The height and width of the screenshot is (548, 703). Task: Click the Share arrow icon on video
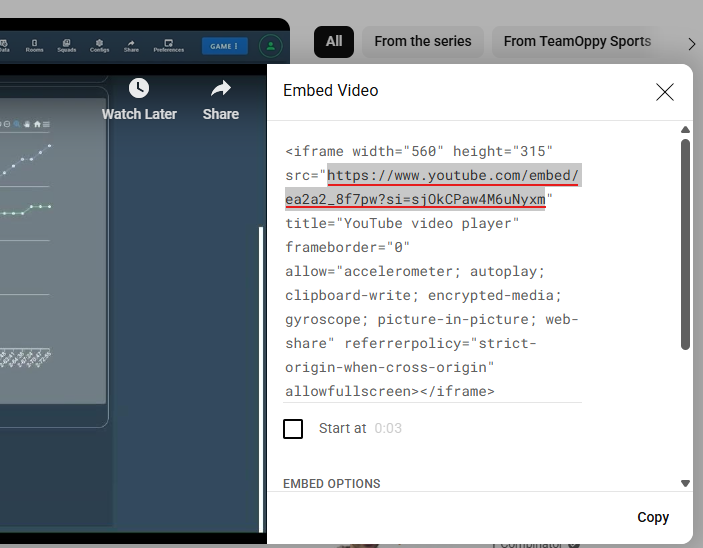pos(220,88)
